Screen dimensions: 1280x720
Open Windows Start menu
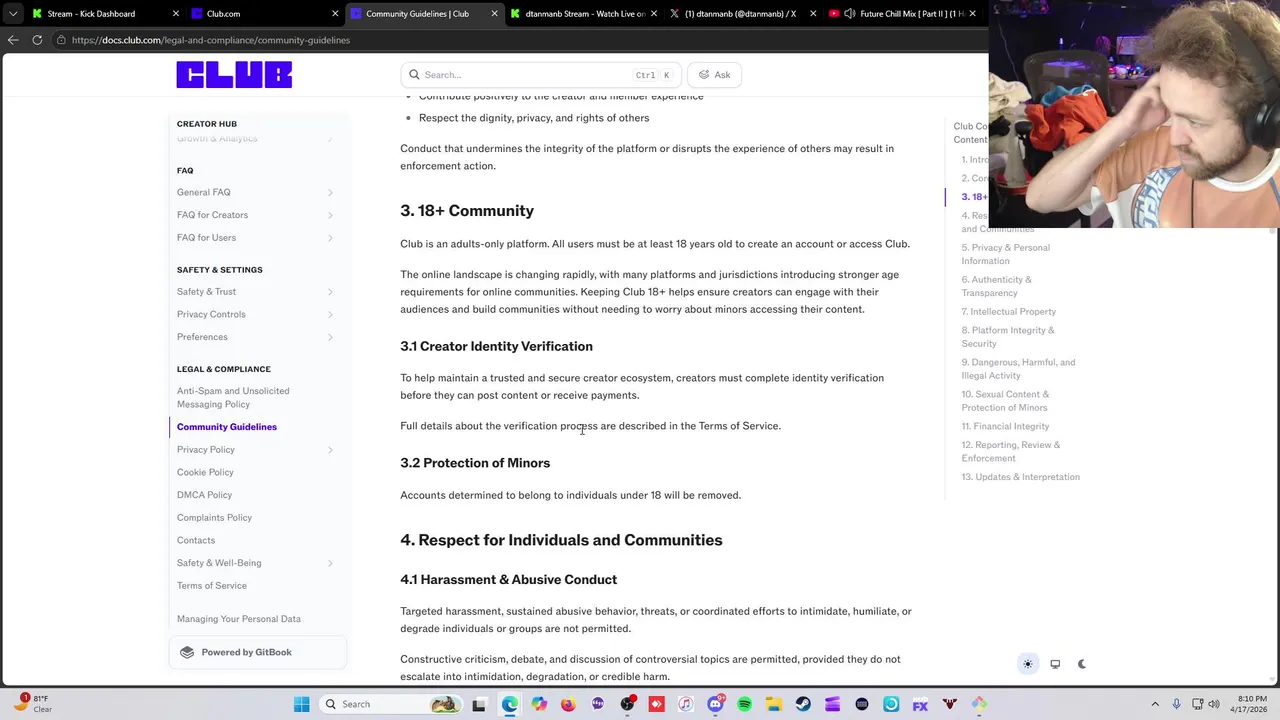(x=301, y=704)
